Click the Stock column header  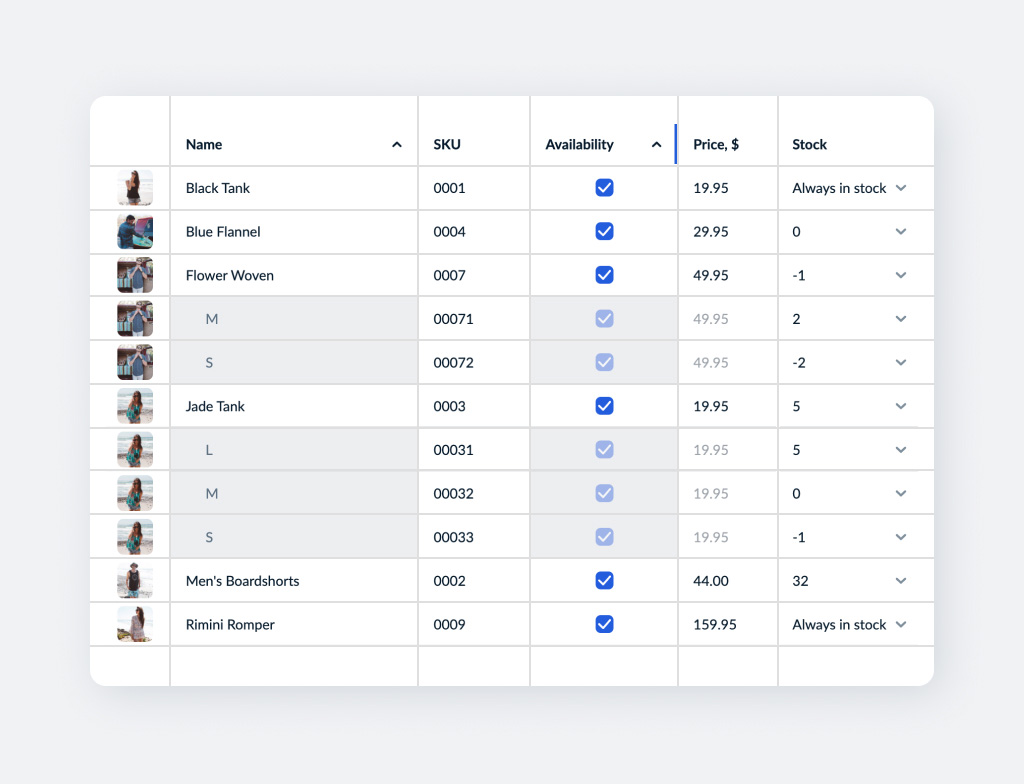(x=809, y=145)
